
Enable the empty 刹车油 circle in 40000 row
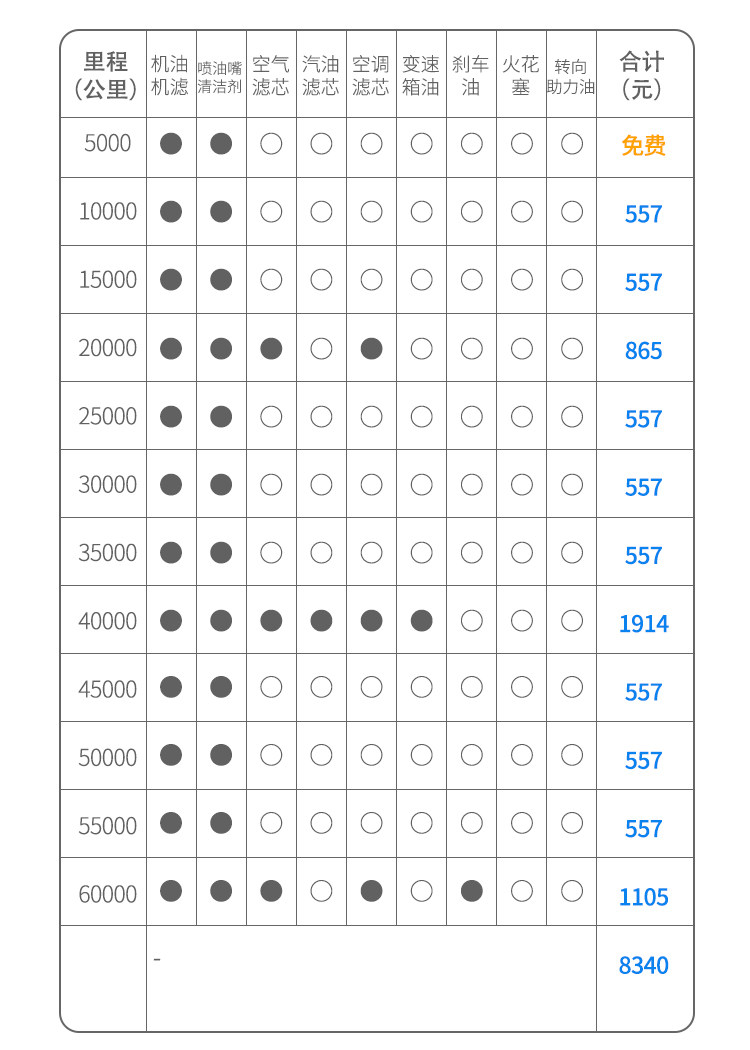(471, 621)
